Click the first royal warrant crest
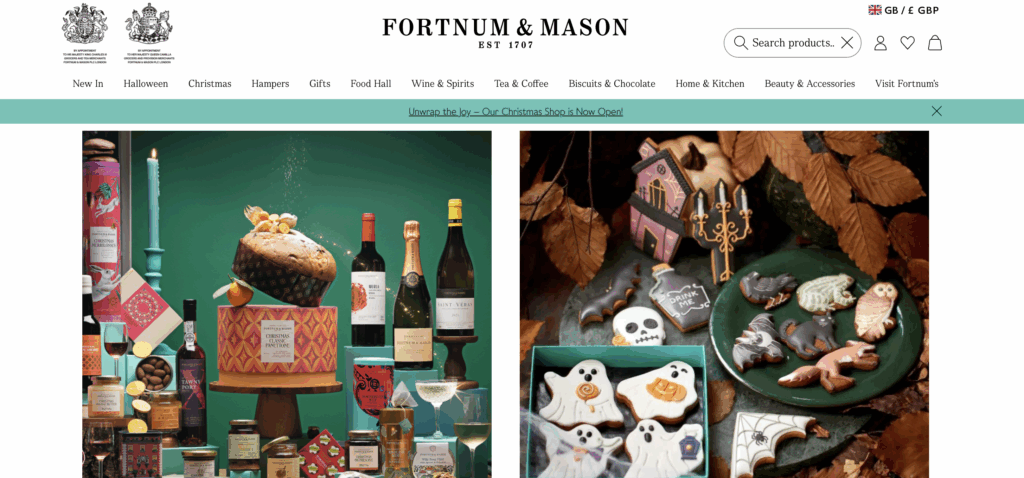 [85, 33]
